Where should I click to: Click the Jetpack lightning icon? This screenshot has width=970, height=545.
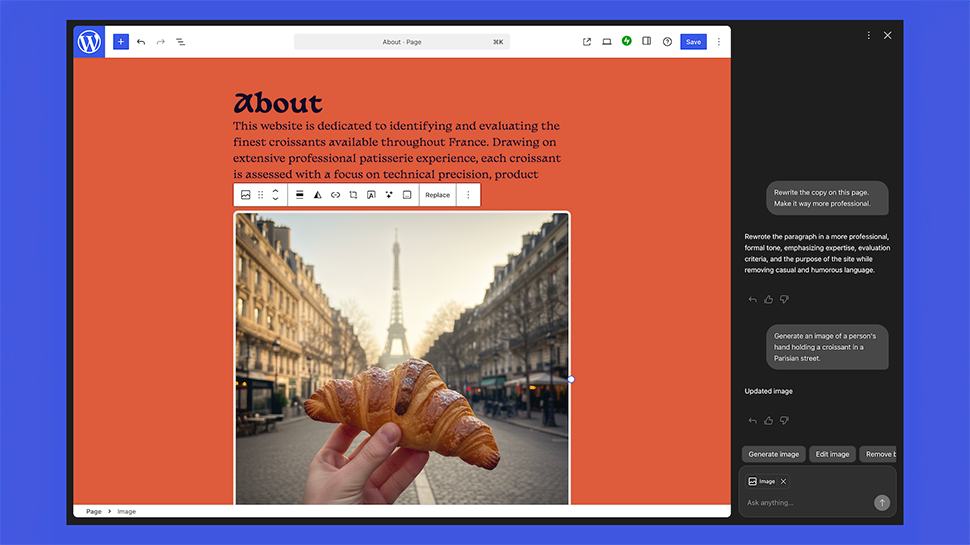pyautogui.click(x=627, y=41)
